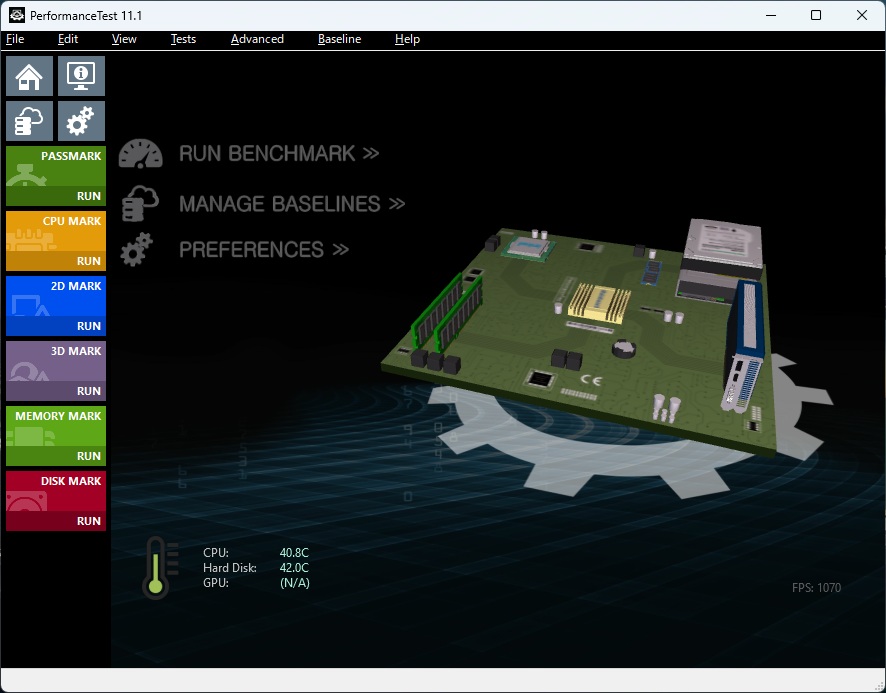Open the Tests menu
Screen dimensions: 886x693
coord(184,39)
